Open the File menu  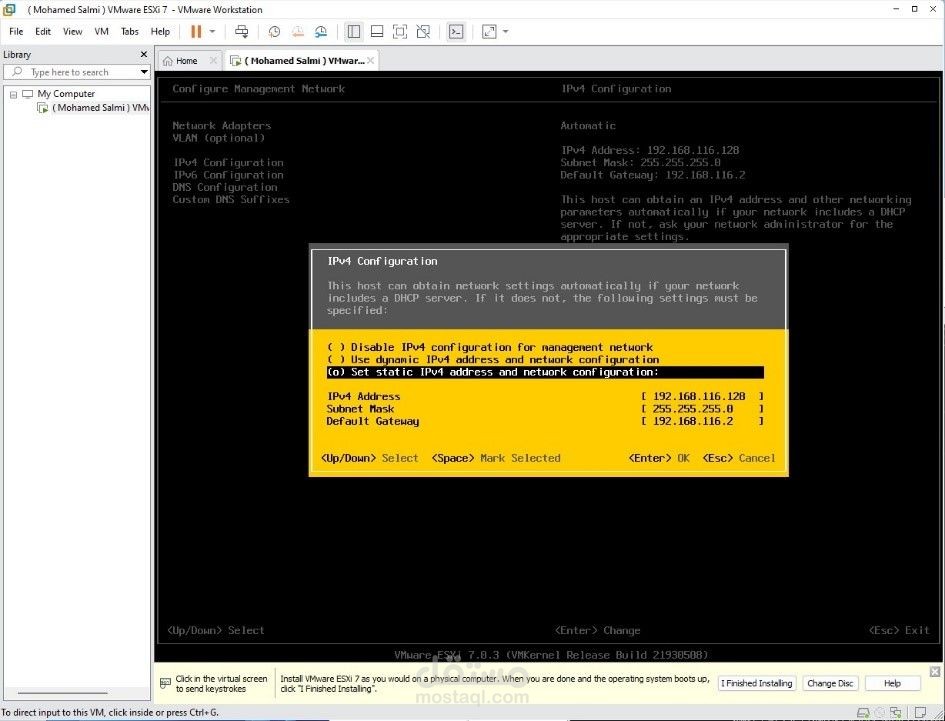pyautogui.click(x=16, y=31)
